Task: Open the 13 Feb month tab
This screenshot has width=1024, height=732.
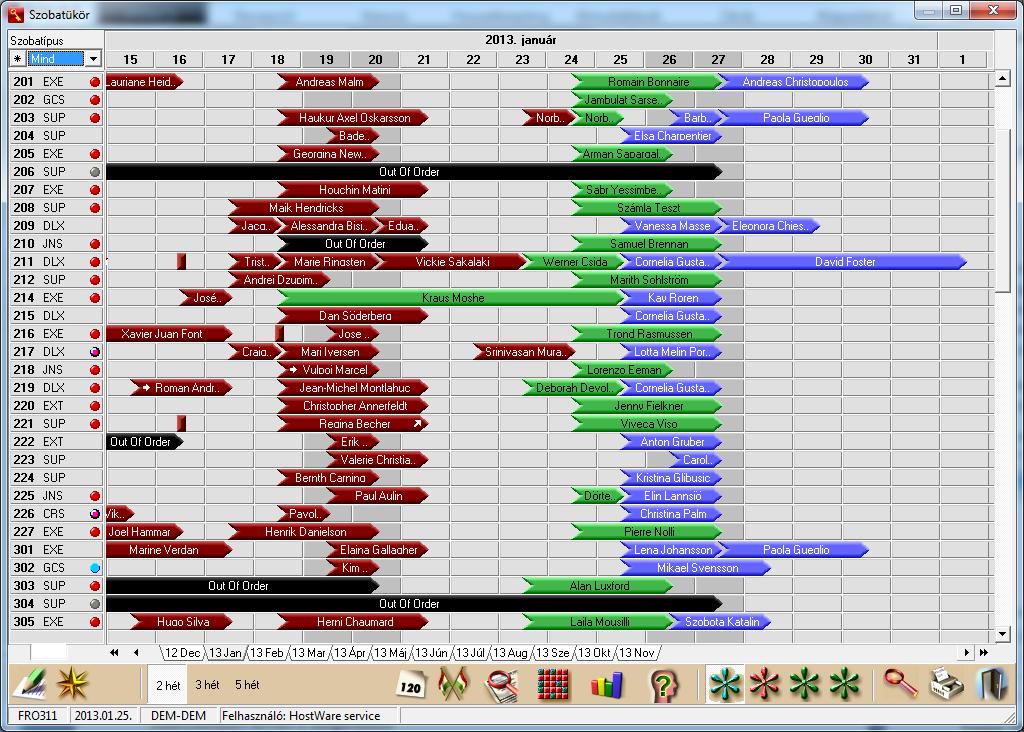Action: 266,653
